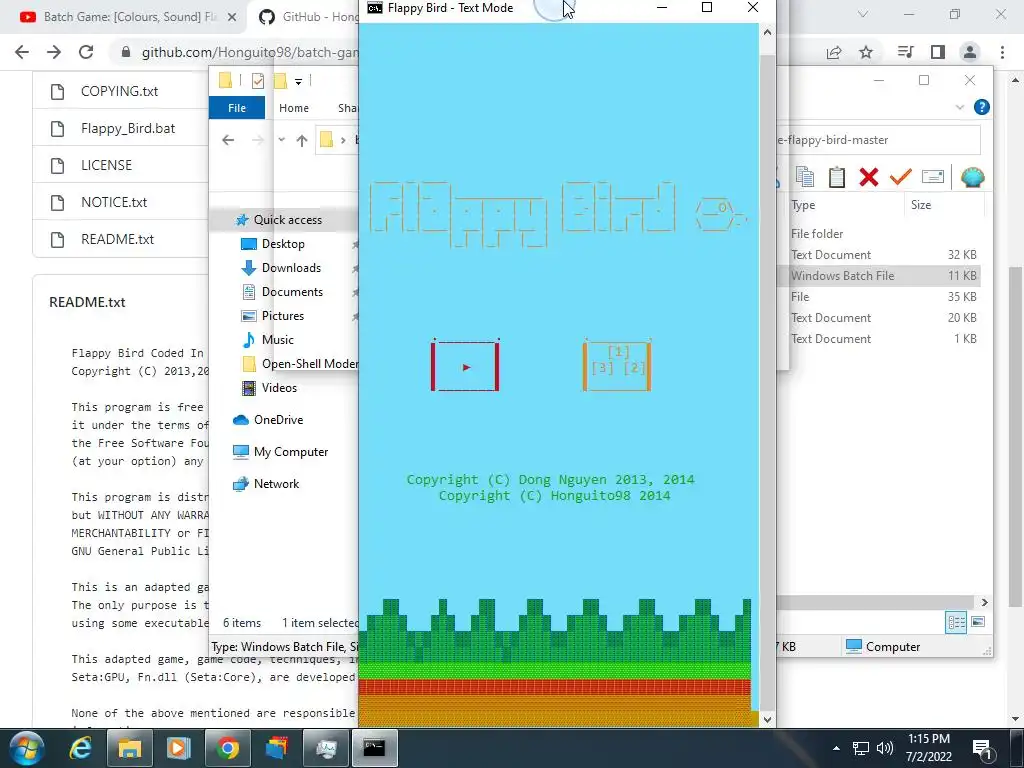This screenshot has height=768, width=1024.
Task: Click the Explorer back arrow
Action: pos(227,140)
